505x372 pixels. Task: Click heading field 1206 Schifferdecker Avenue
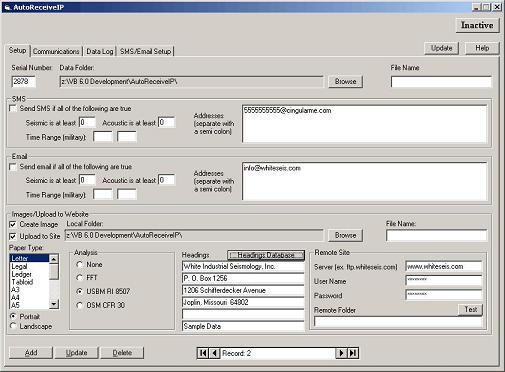click(x=243, y=290)
